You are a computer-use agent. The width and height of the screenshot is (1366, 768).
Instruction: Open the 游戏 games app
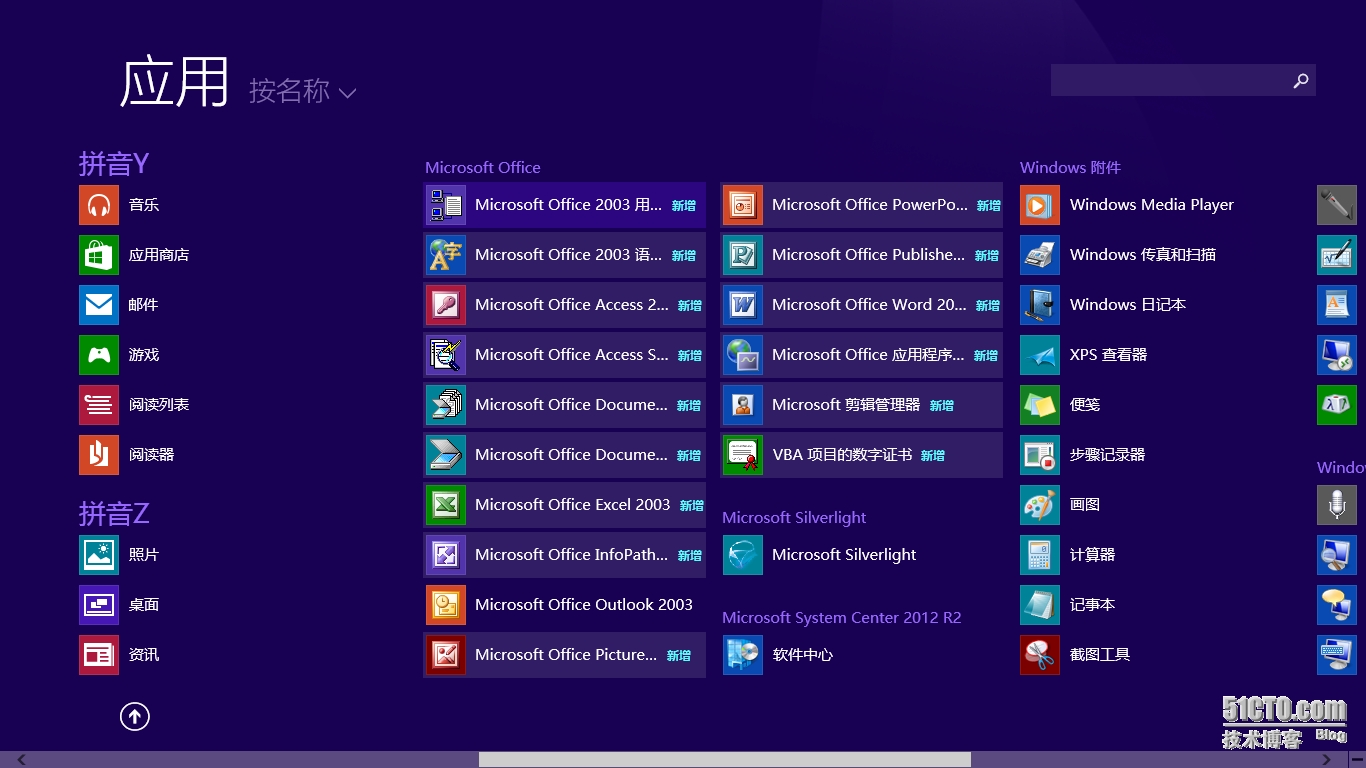(119, 355)
